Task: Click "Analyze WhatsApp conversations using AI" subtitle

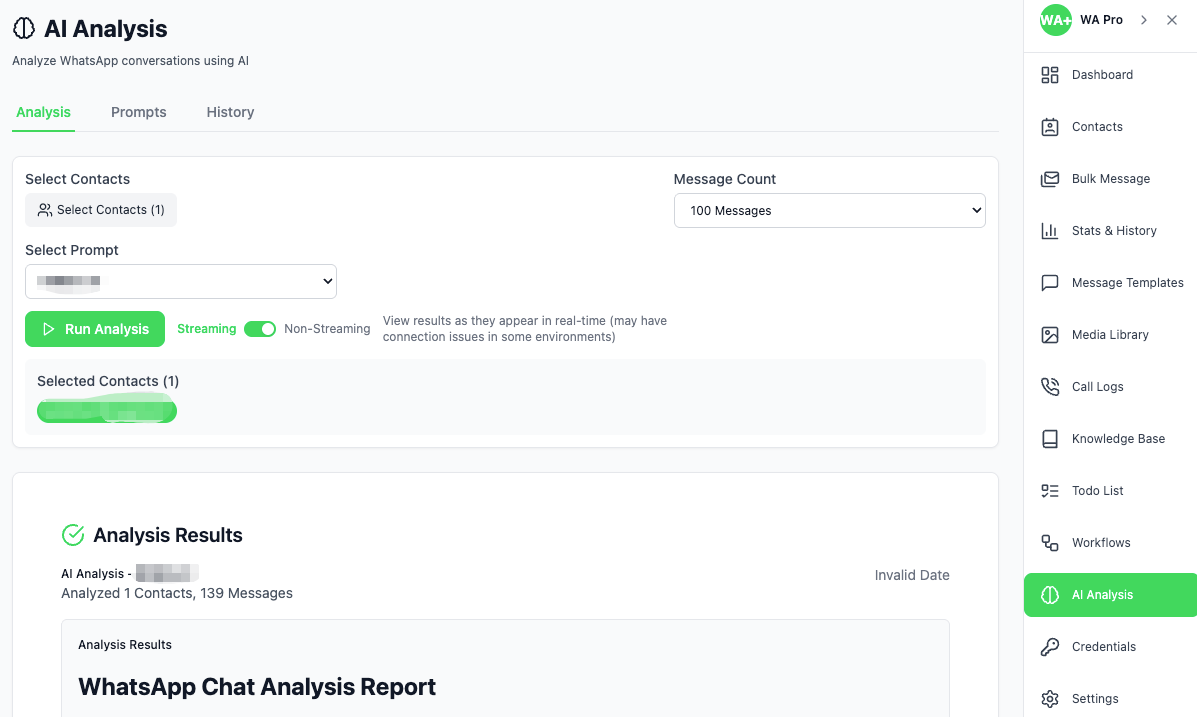Action: tap(131, 61)
